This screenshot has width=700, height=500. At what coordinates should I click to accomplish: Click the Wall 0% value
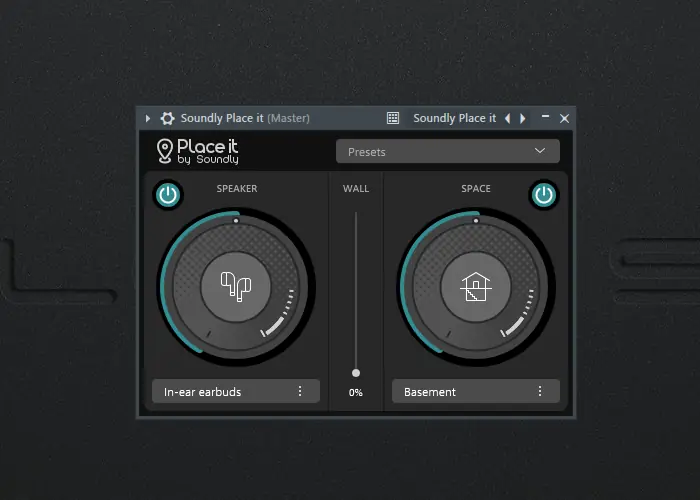click(356, 393)
